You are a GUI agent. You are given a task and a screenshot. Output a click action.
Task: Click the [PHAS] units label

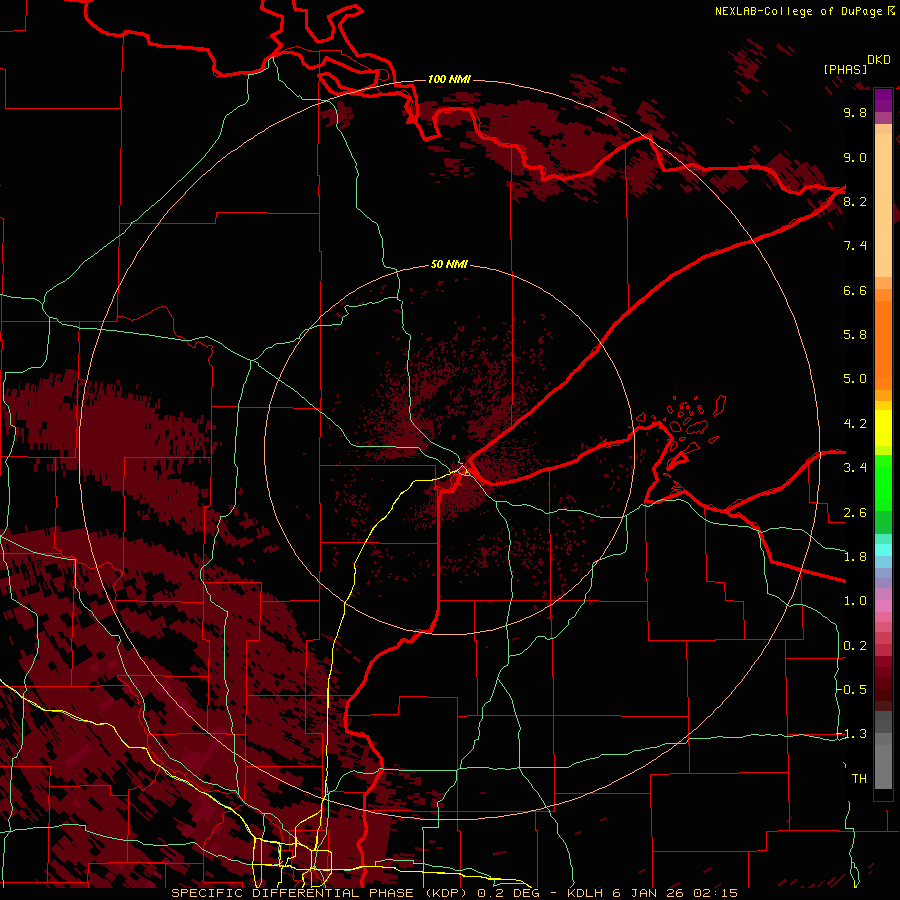(x=845, y=69)
